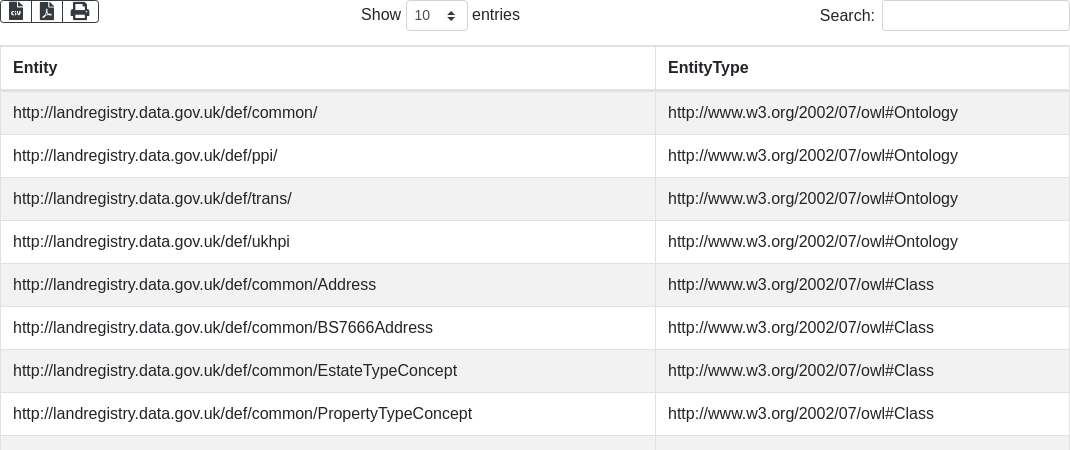Click owl#Ontology type in the def/ppi/ row
This screenshot has height=450, width=1070.
812,156
